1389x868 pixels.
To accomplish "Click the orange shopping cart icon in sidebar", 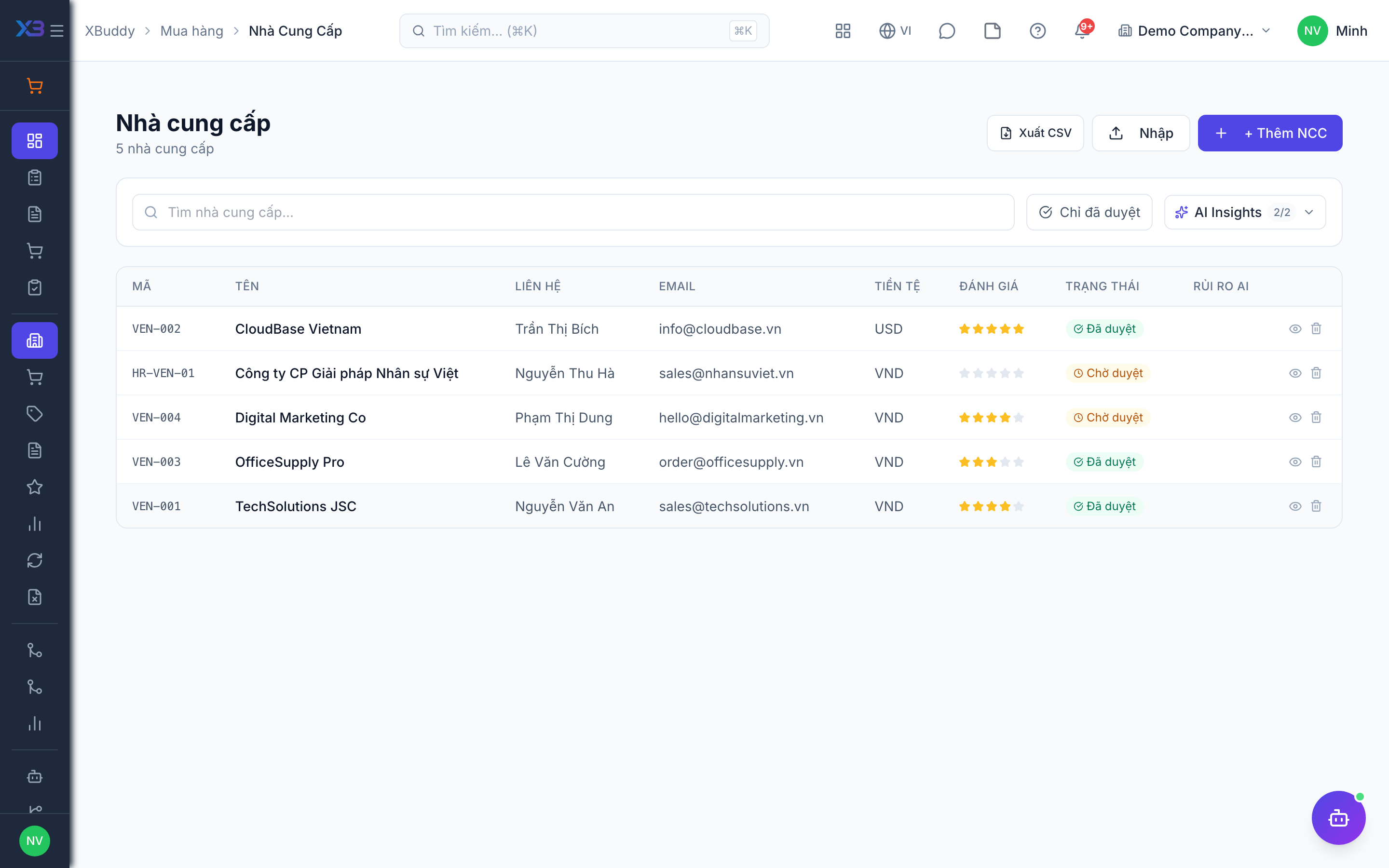I will click(35, 86).
